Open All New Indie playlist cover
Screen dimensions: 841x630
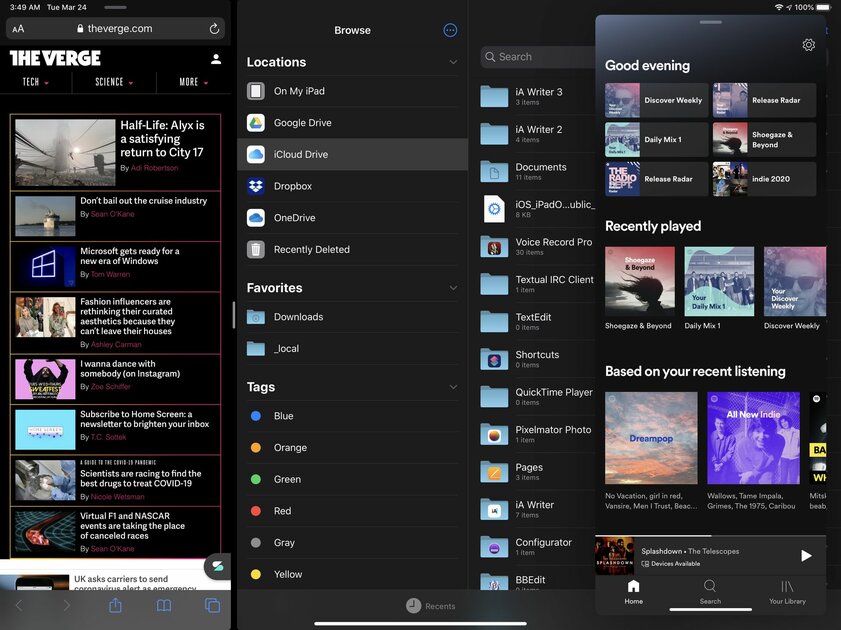coord(753,438)
